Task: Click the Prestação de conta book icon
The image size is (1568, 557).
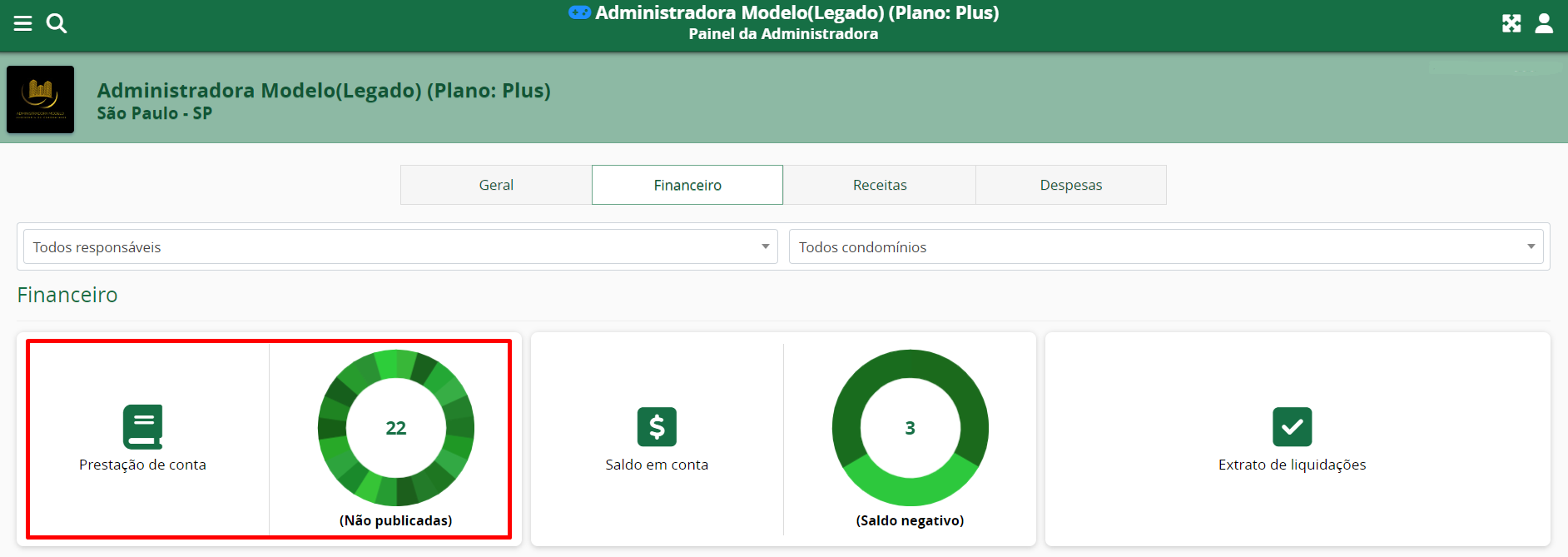Action: click(142, 427)
